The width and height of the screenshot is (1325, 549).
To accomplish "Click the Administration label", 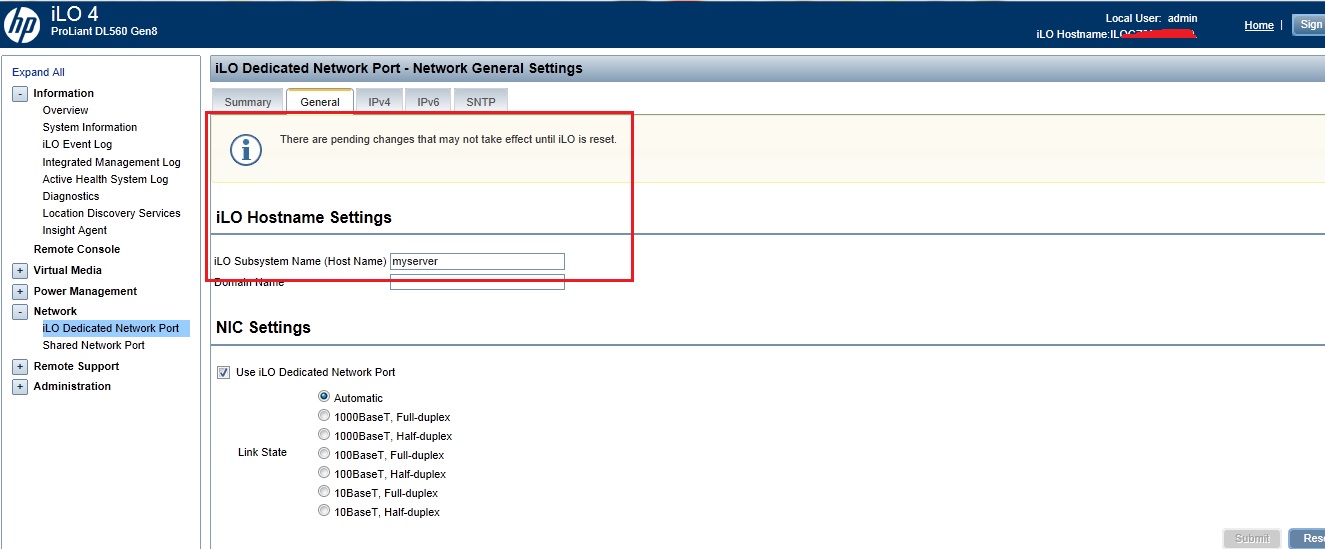I will click(72, 386).
